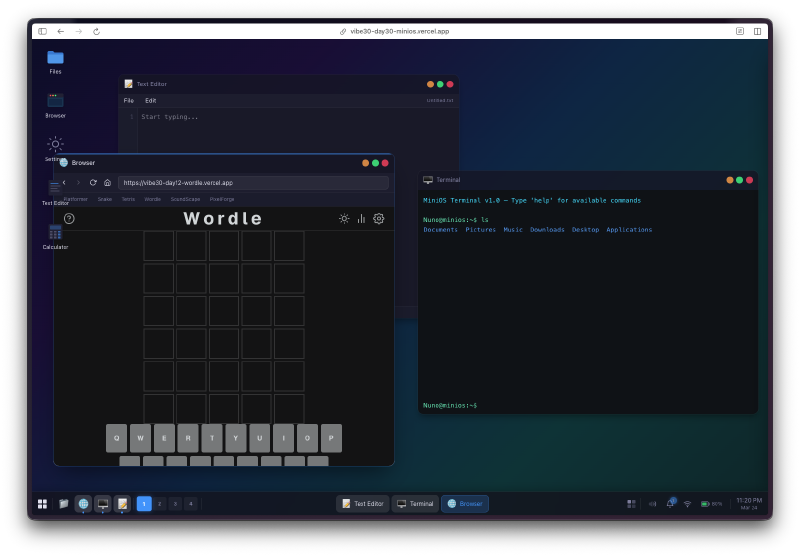
Task: Click the Wi-Fi tray icon
Action: point(687,504)
